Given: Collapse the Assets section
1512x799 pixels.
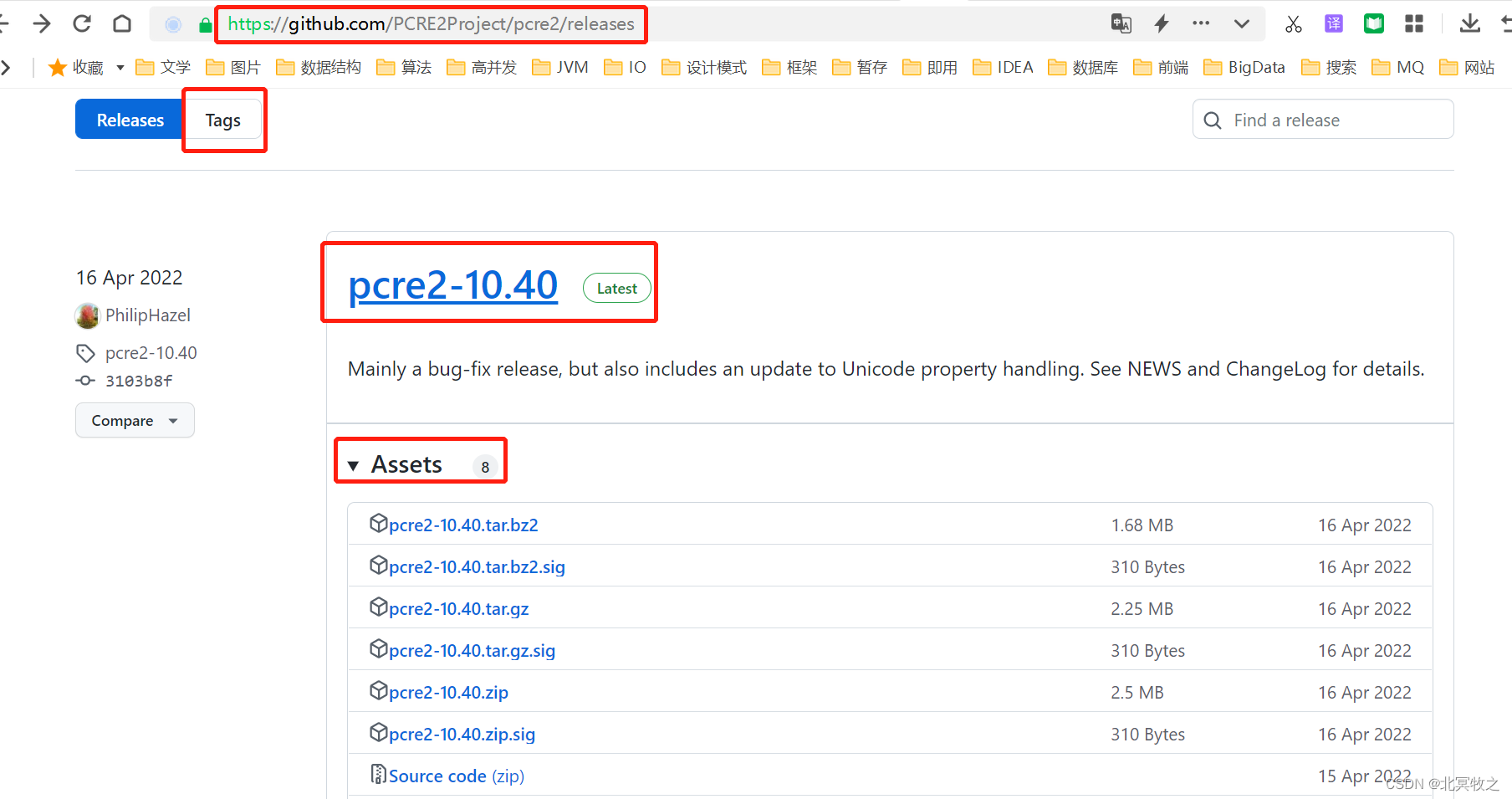Looking at the screenshot, I should pos(406,464).
